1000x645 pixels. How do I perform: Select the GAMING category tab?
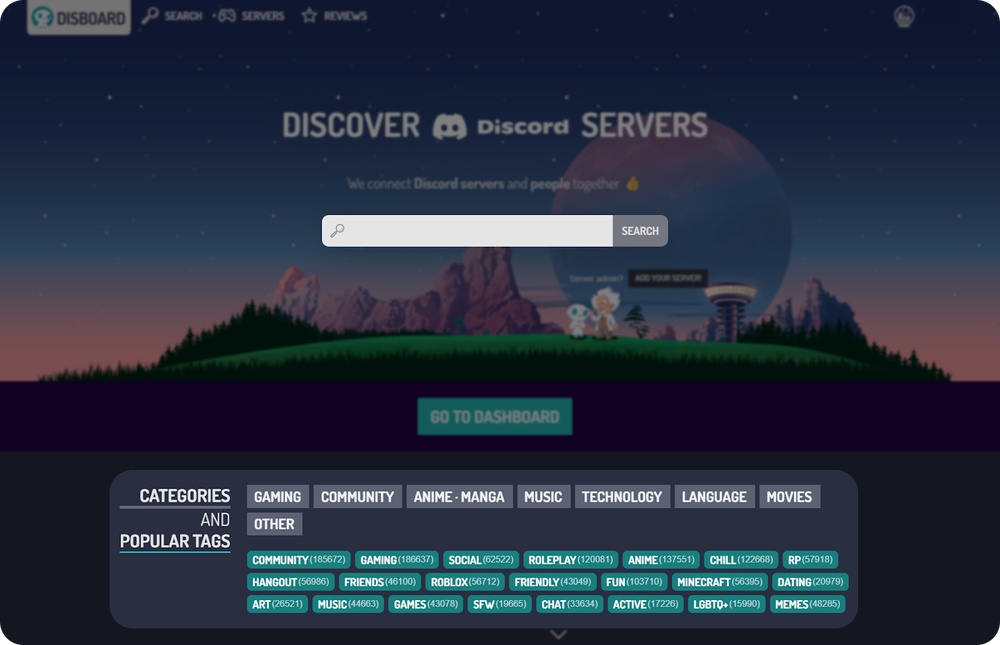point(277,496)
